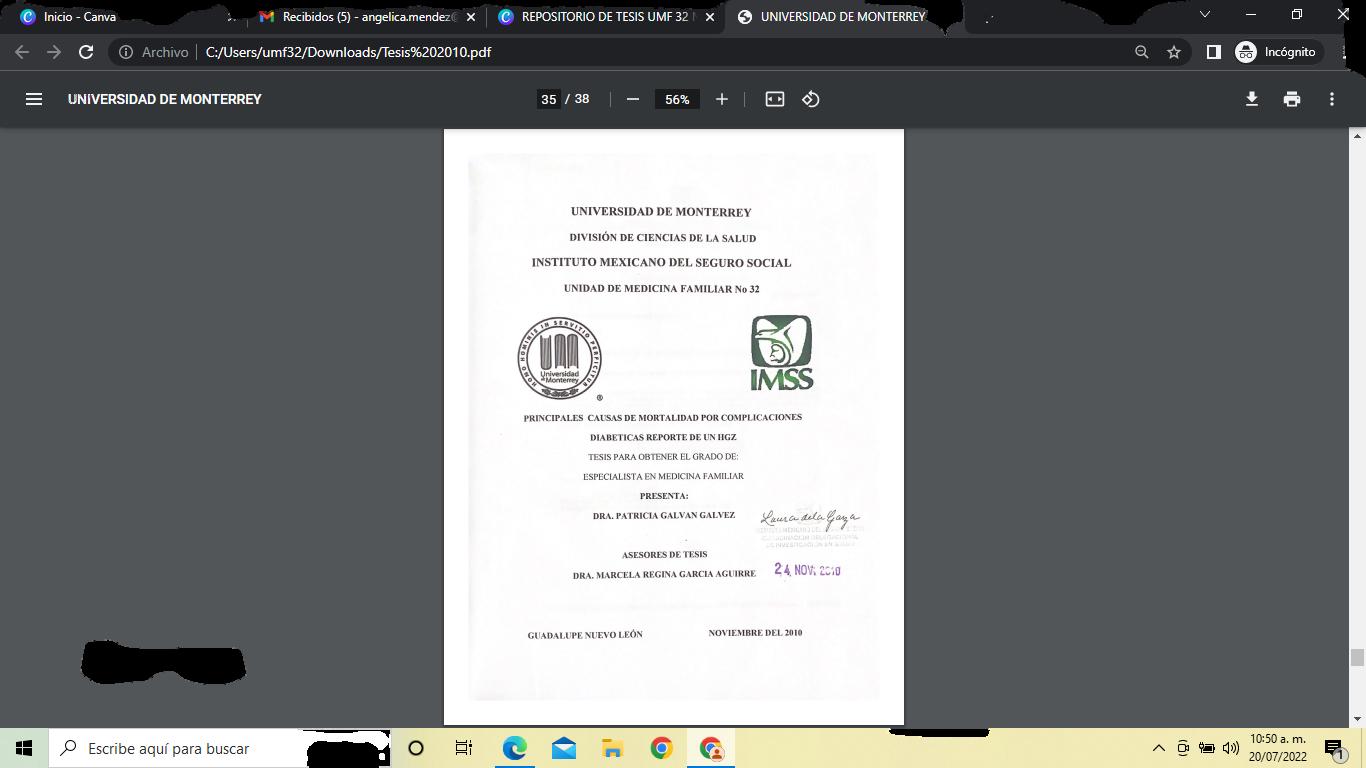Open the PDF viewer sidebar menu

(34, 99)
